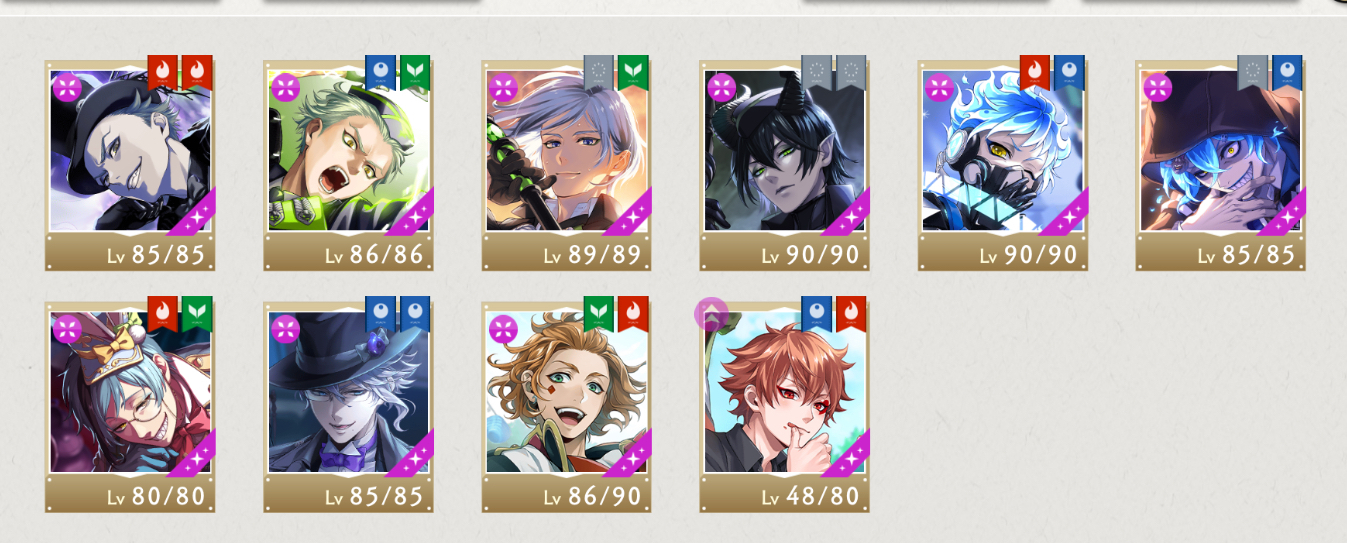1347x543 pixels.
Task: Click the Lv 86/90 level label
Action: 592,497
